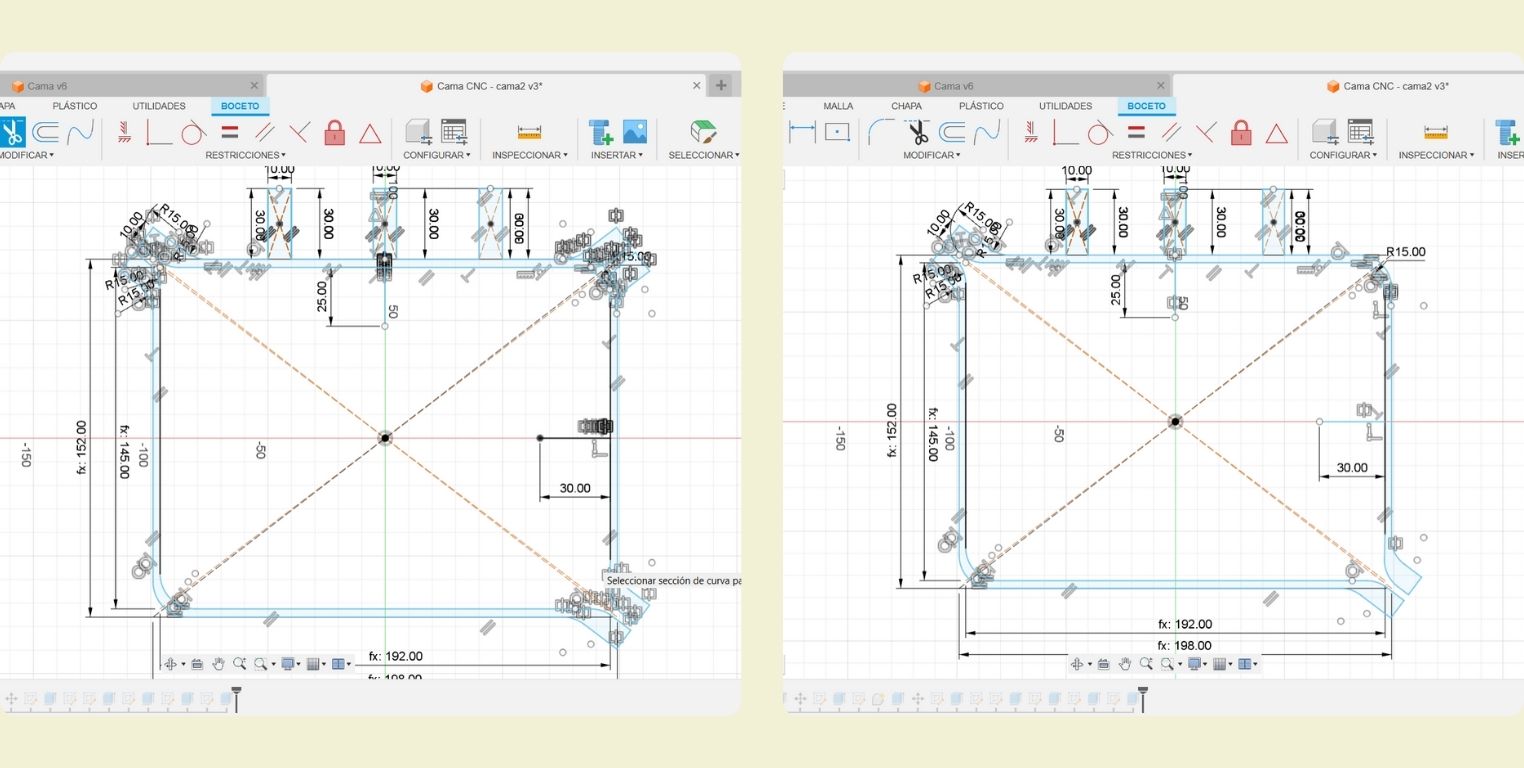Open PLÁSTICO ribbon tab in left screenshot

click(75, 106)
